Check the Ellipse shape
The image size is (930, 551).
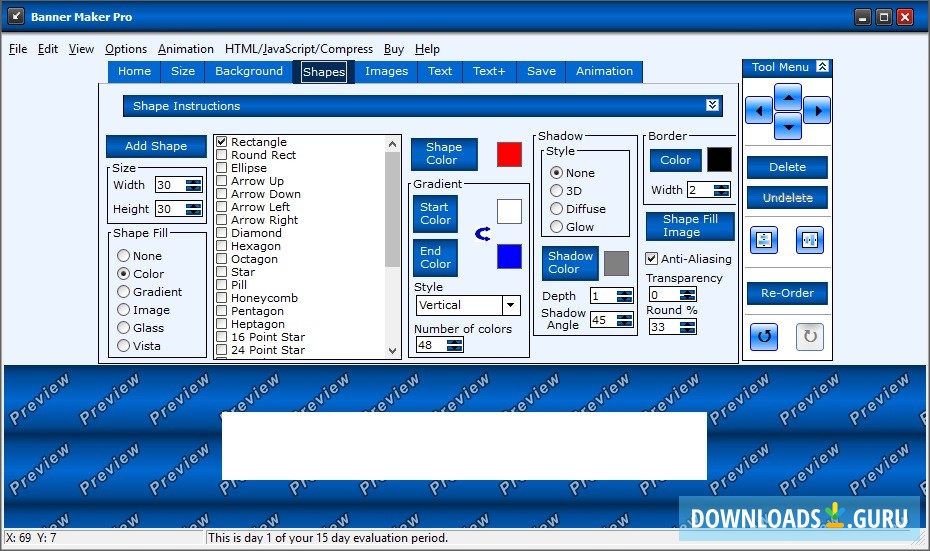[x=222, y=168]
